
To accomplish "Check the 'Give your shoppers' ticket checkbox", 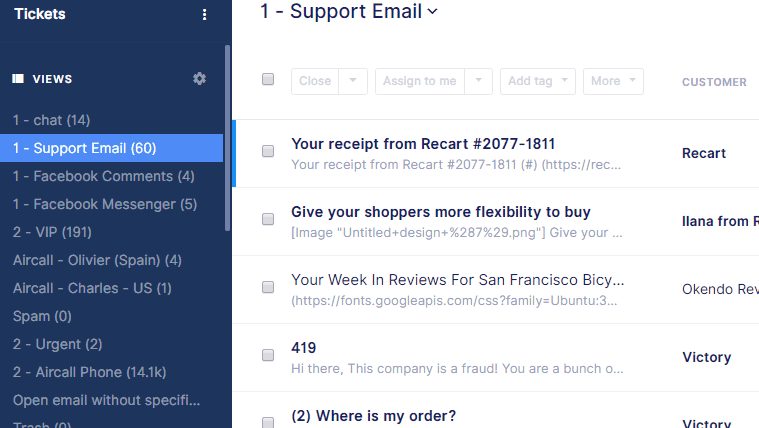I will (268, 219).
